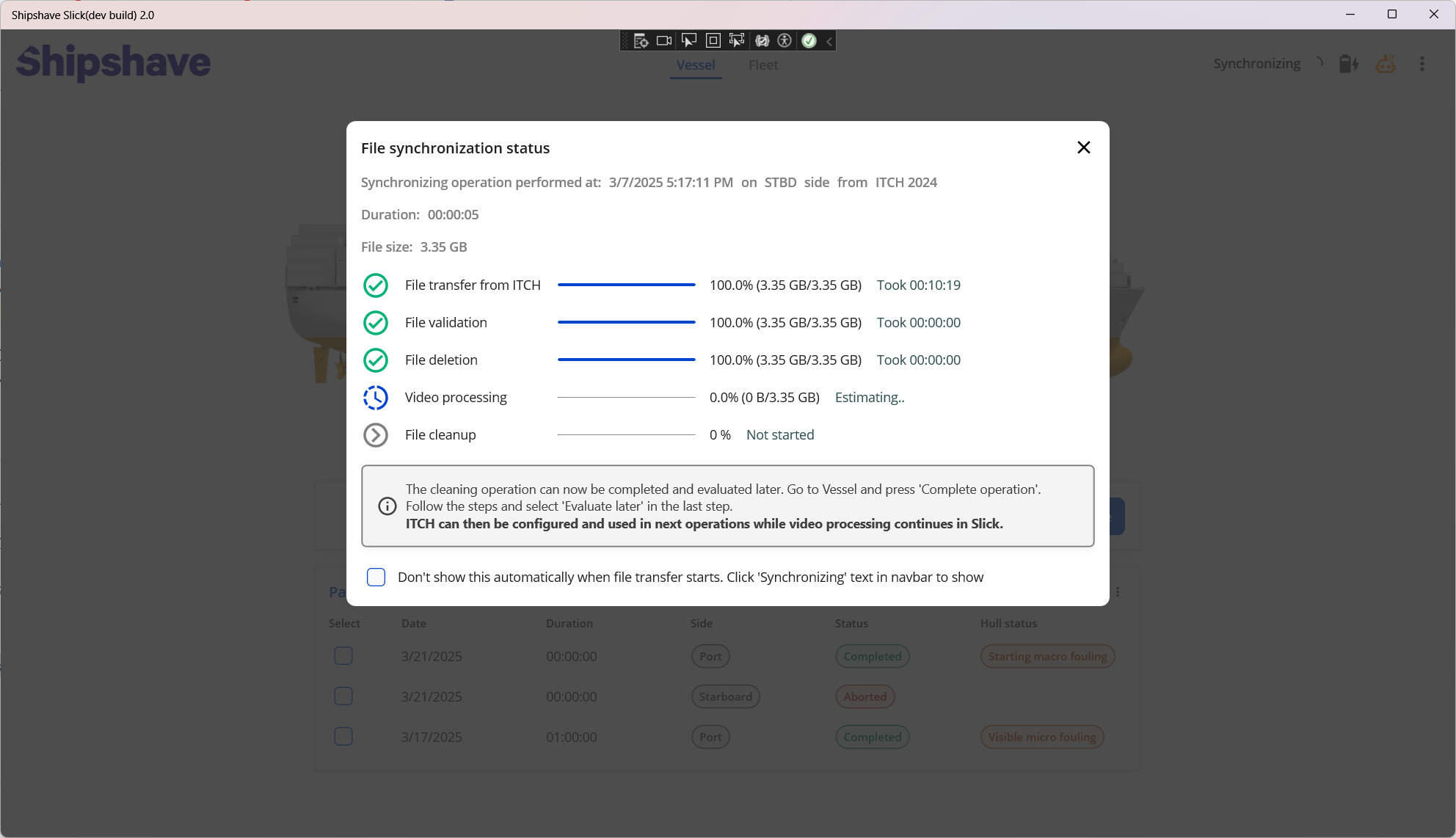This screenshot has height=838, width=1456.
Task: Open the recording settings icon in the toolbar
Action: pyautogui.click(x=640, y=40)
